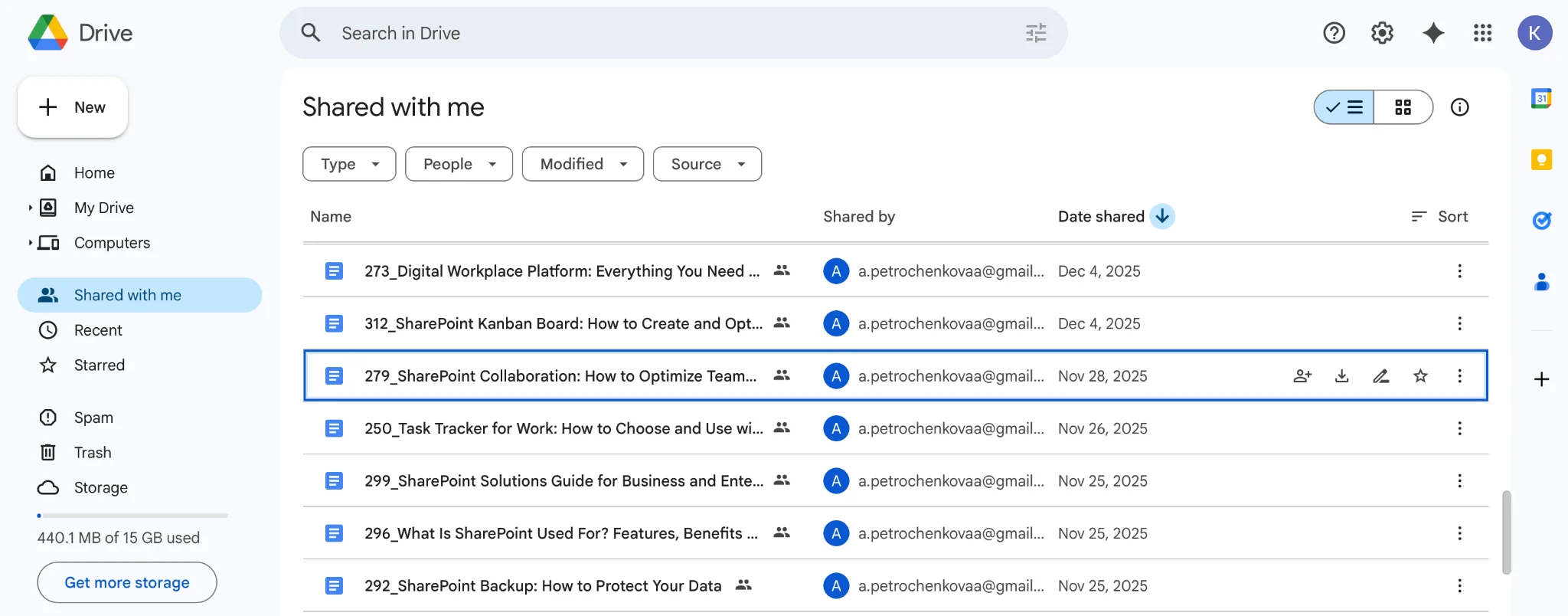The height and width of the screenshot is (616, 1568).
Task: Open the Gemini sparkle icon
Action: click(1433, 33)
